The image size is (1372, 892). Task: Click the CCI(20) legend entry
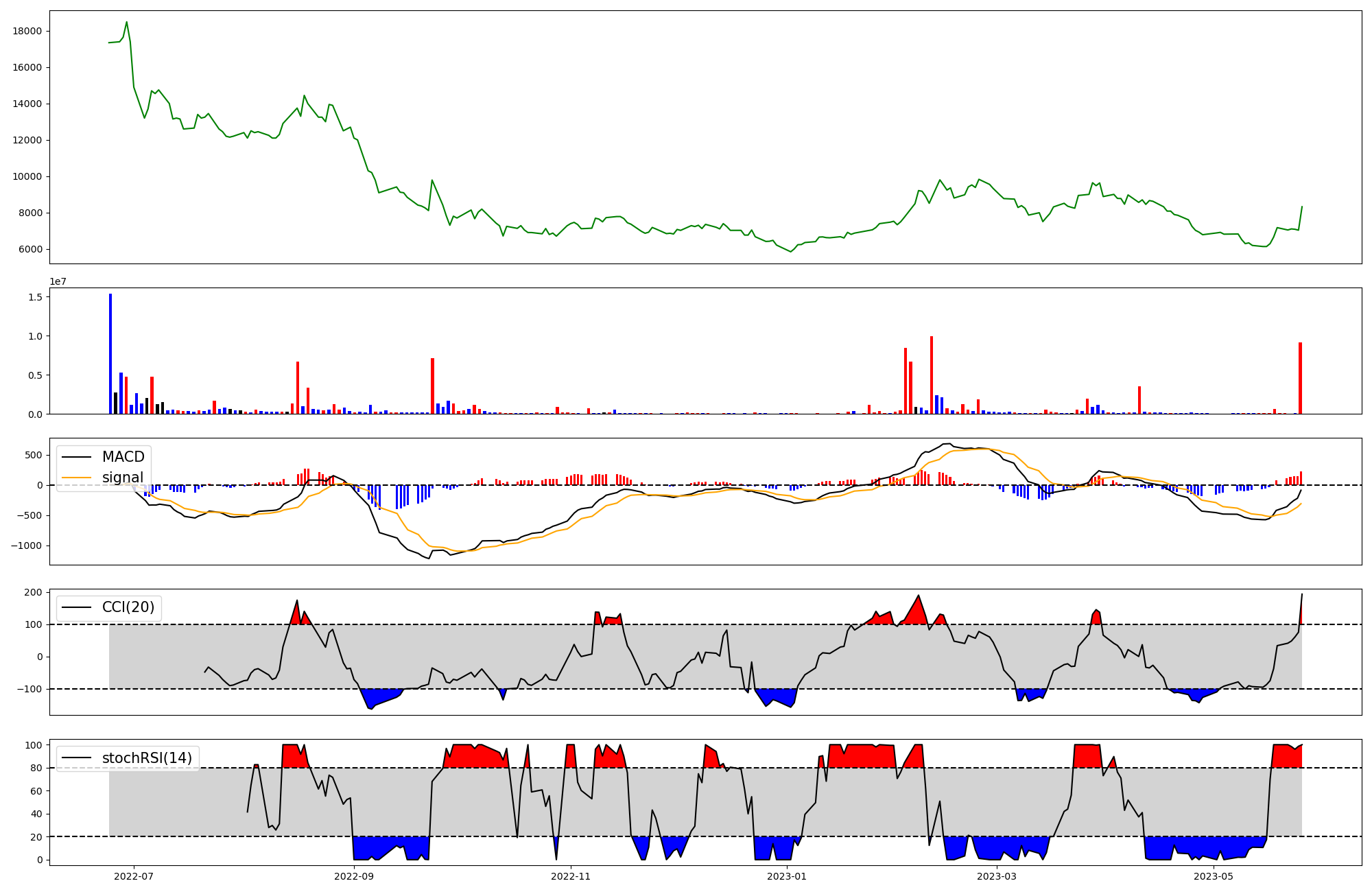(128, 607)
